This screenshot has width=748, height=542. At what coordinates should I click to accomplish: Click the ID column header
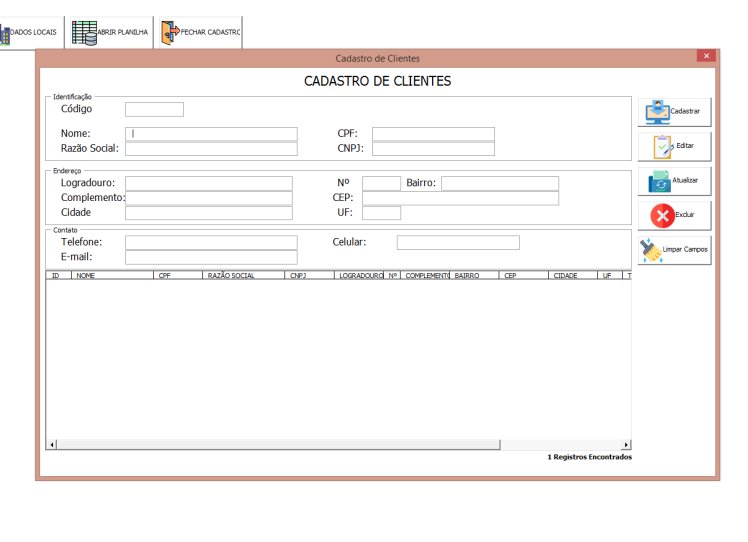point(58,275)
